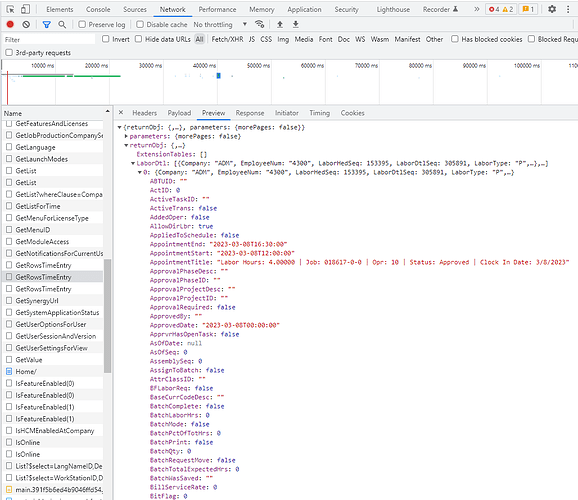Viewport: 578px width, 500px height.
Task: Click the document icon beside Home/
Action: (x=9, y=371)
